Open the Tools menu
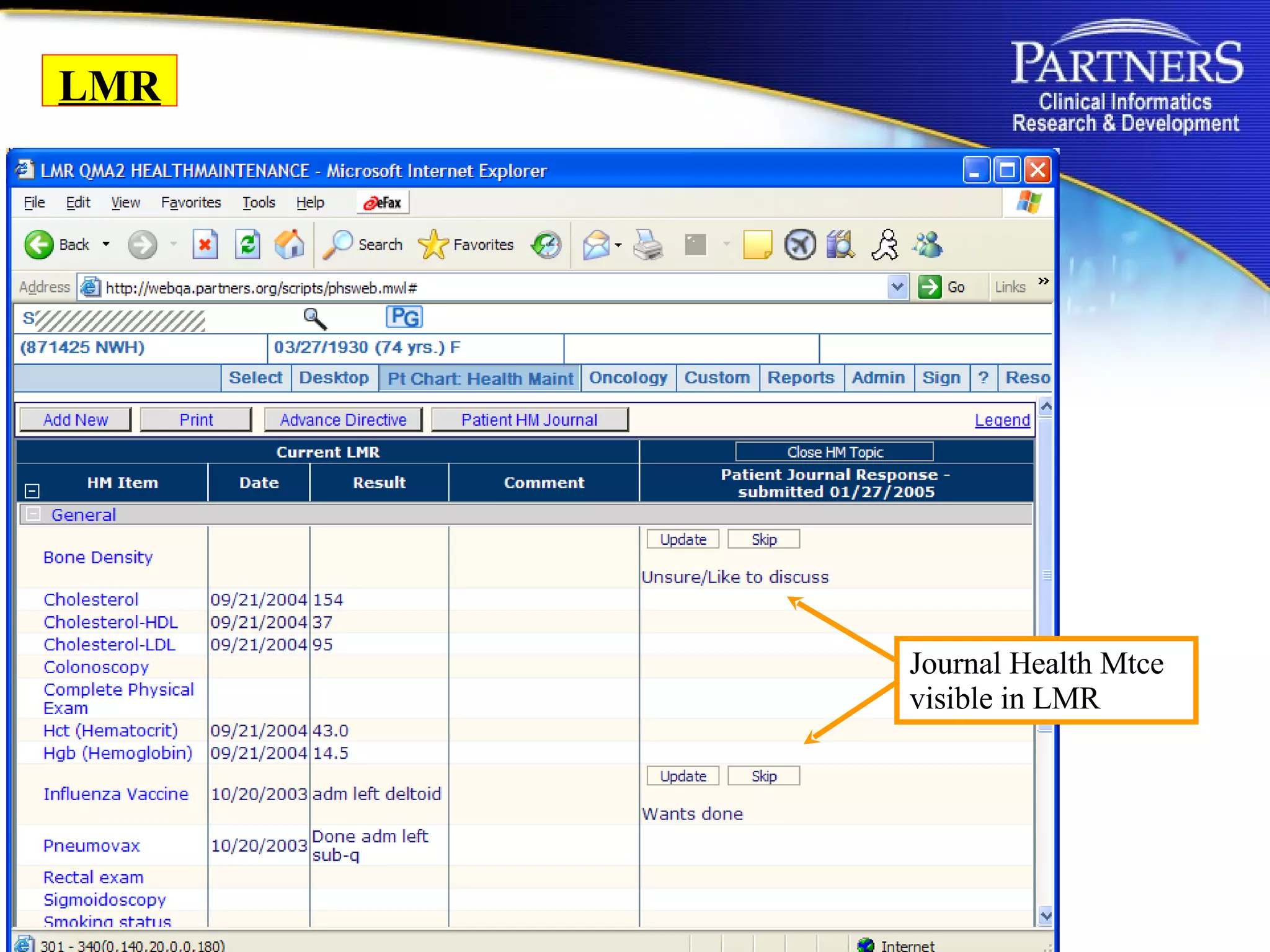This screenshot has width=1270, height=952. (x=259, y=203)
